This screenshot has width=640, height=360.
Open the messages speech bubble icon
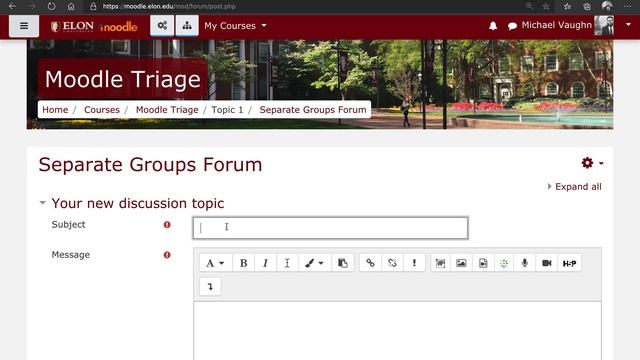coord(512,26)
